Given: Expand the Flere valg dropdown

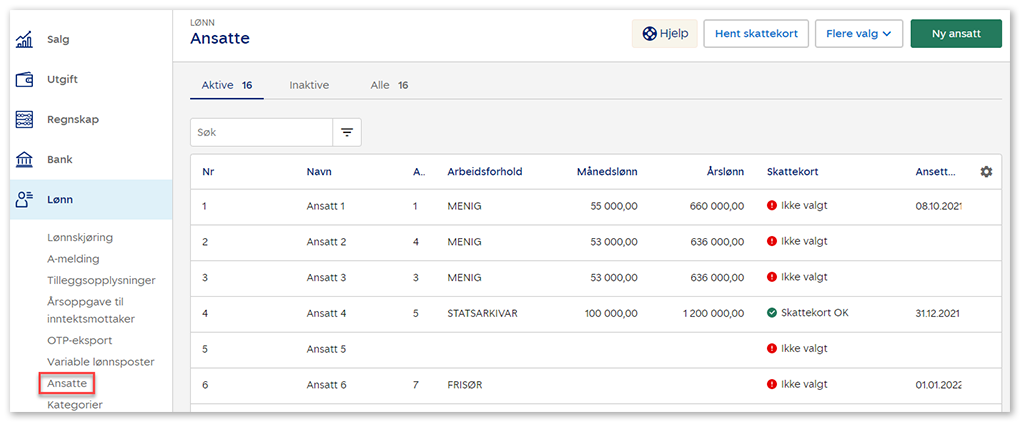Looking at the screenshot, I should point(858,33).
